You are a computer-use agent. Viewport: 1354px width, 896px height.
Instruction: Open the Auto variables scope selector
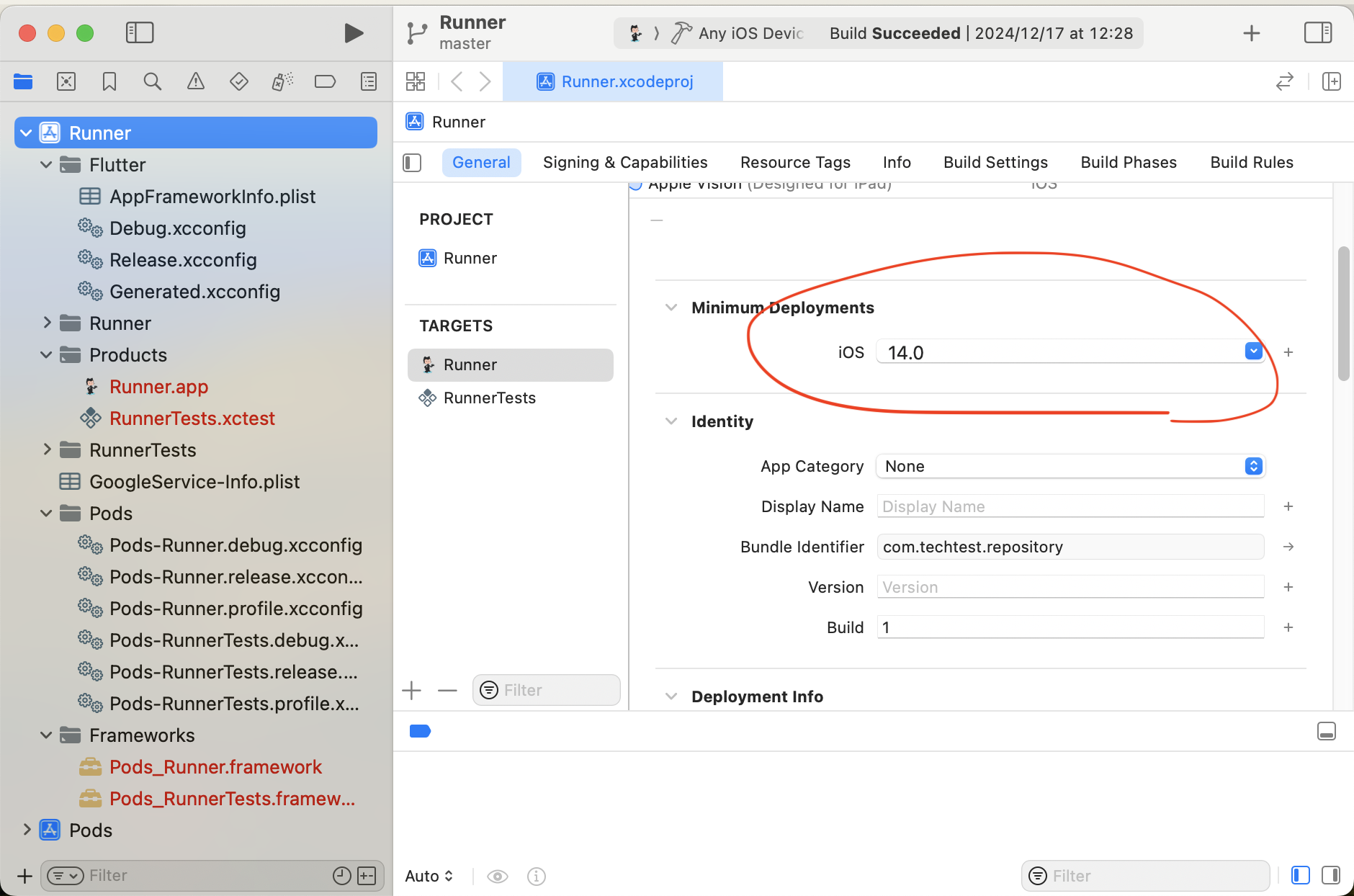[429, 876]
